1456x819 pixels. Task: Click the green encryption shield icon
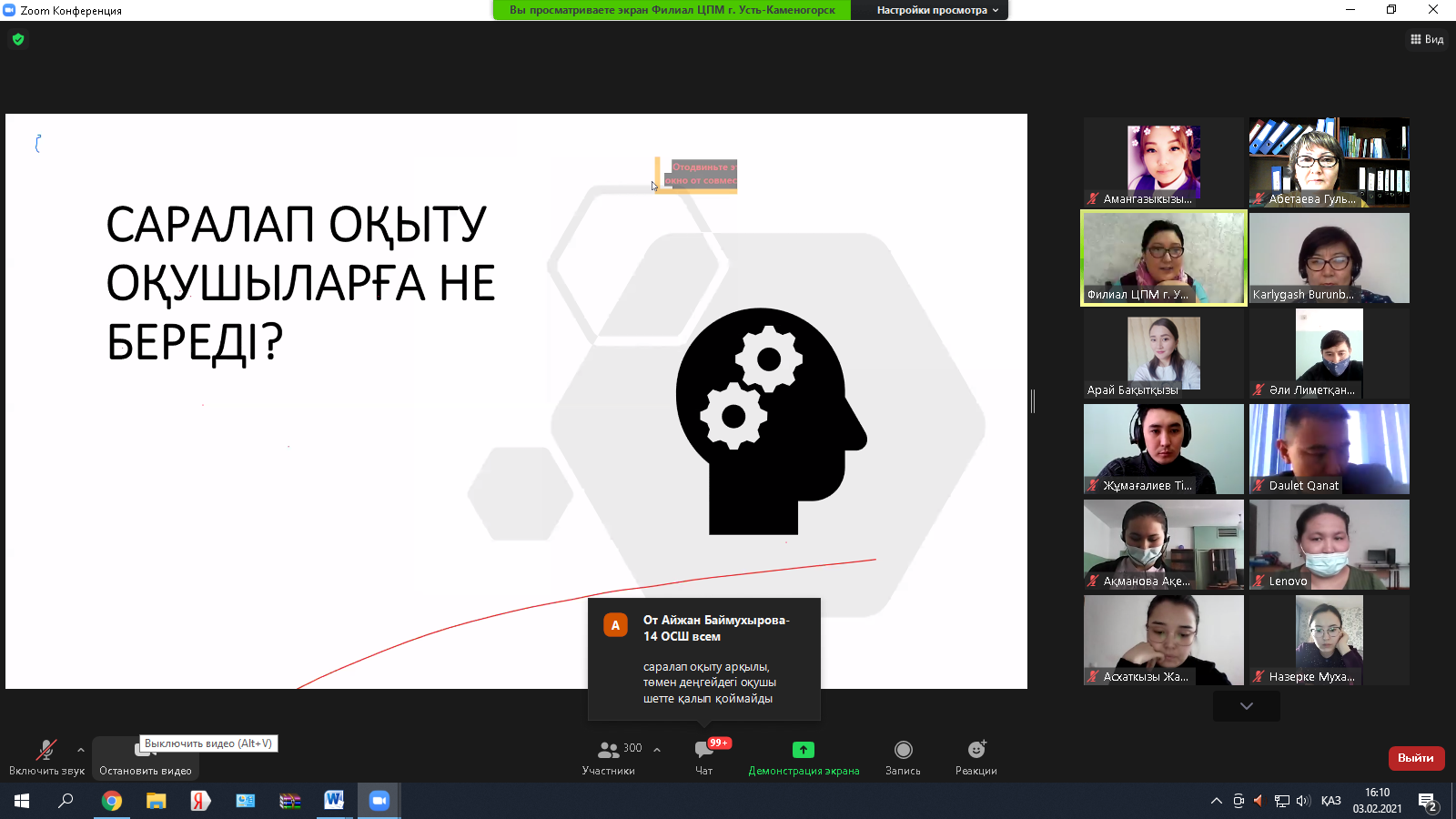(18, 39)
